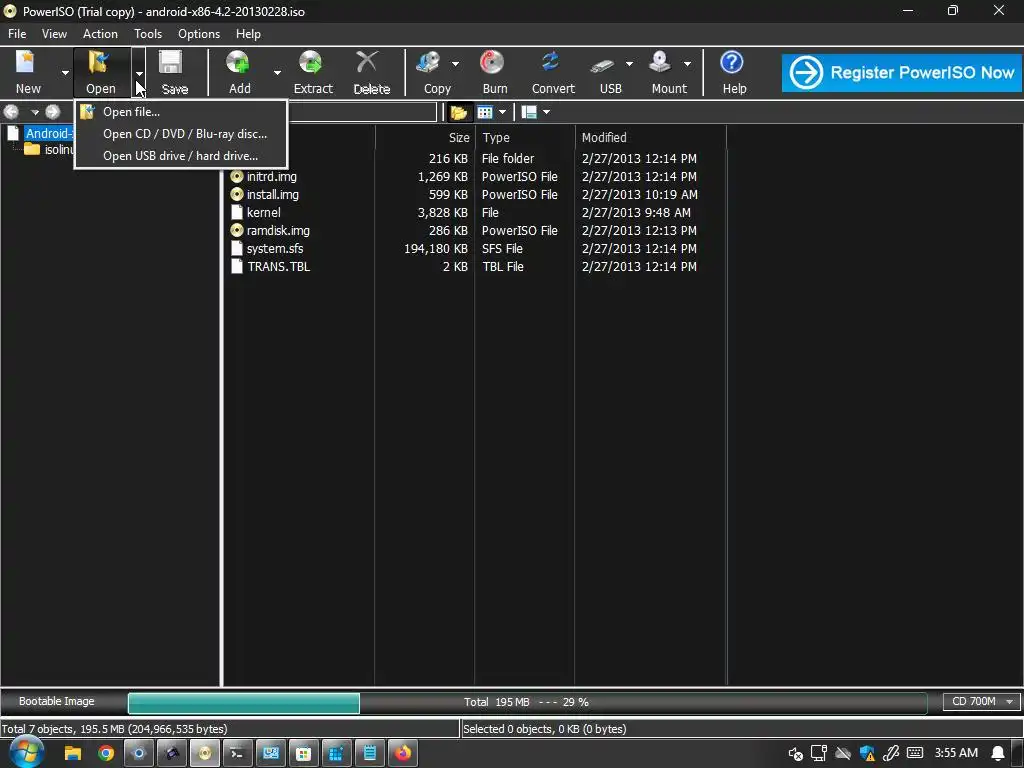Expand the USB button dropdown arrow
Screen dimensions: 1024x768
[x=629, y=64]
